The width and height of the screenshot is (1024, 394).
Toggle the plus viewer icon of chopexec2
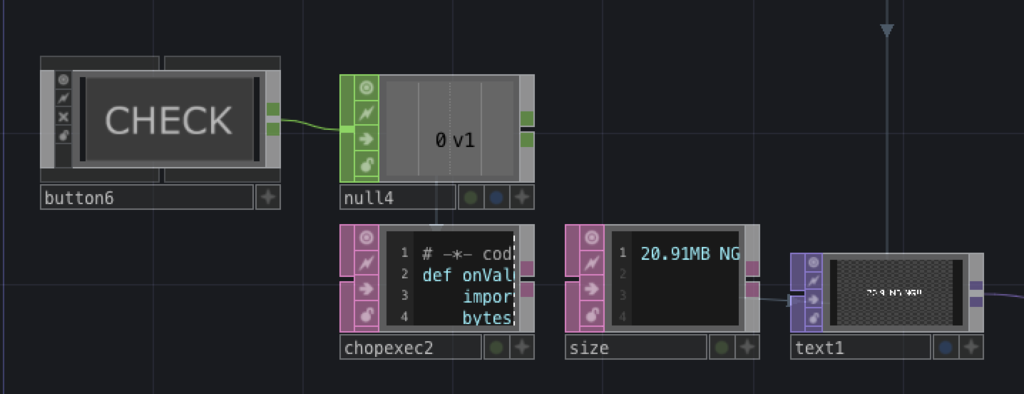pos(522,347)
